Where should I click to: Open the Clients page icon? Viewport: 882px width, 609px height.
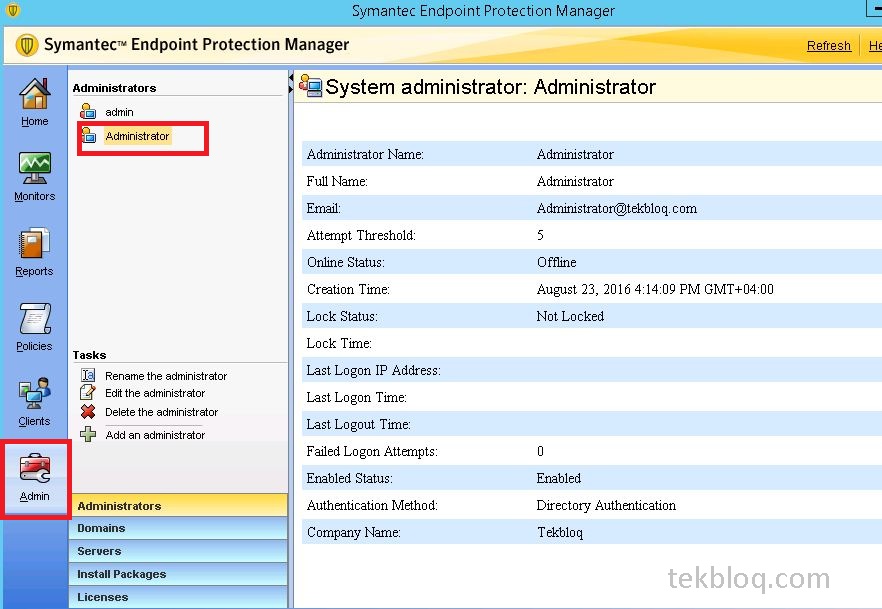click(35, 393)
